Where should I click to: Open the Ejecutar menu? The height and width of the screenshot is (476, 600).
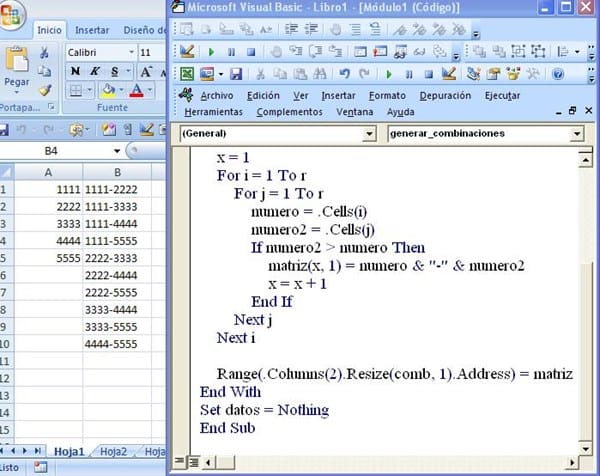tap(502, 95)
